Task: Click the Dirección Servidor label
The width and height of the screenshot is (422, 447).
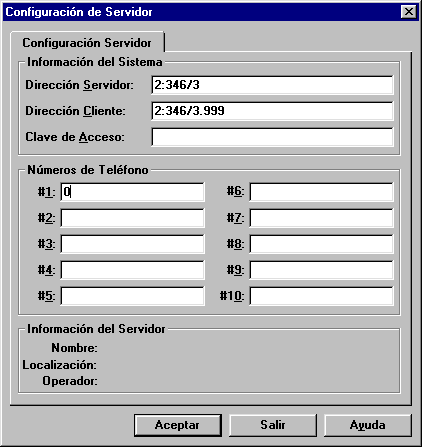Action: (79, 85)
